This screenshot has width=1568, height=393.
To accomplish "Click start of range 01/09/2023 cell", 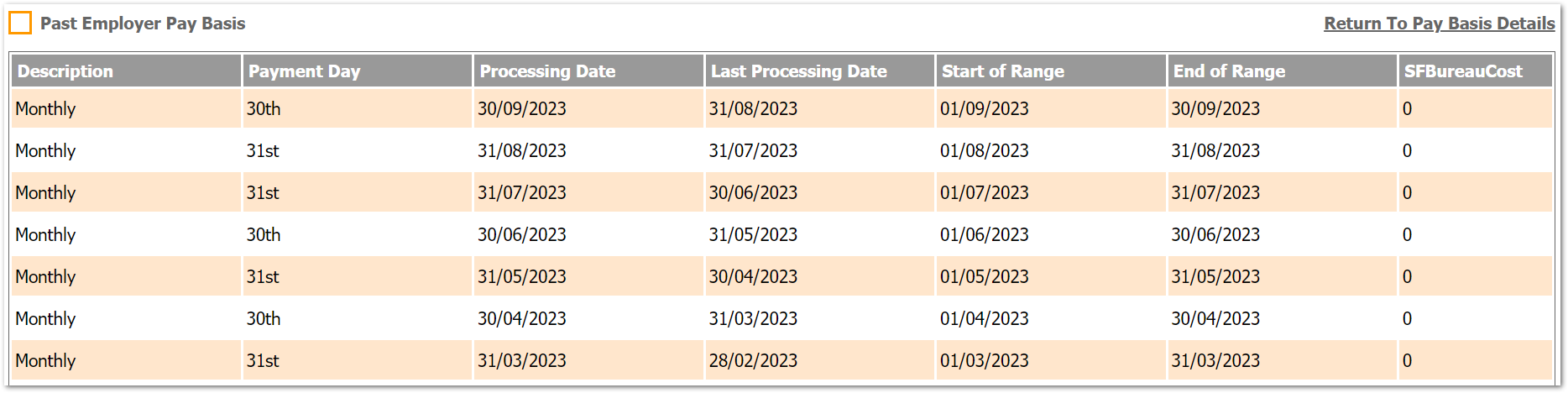I will coord(984,109).
